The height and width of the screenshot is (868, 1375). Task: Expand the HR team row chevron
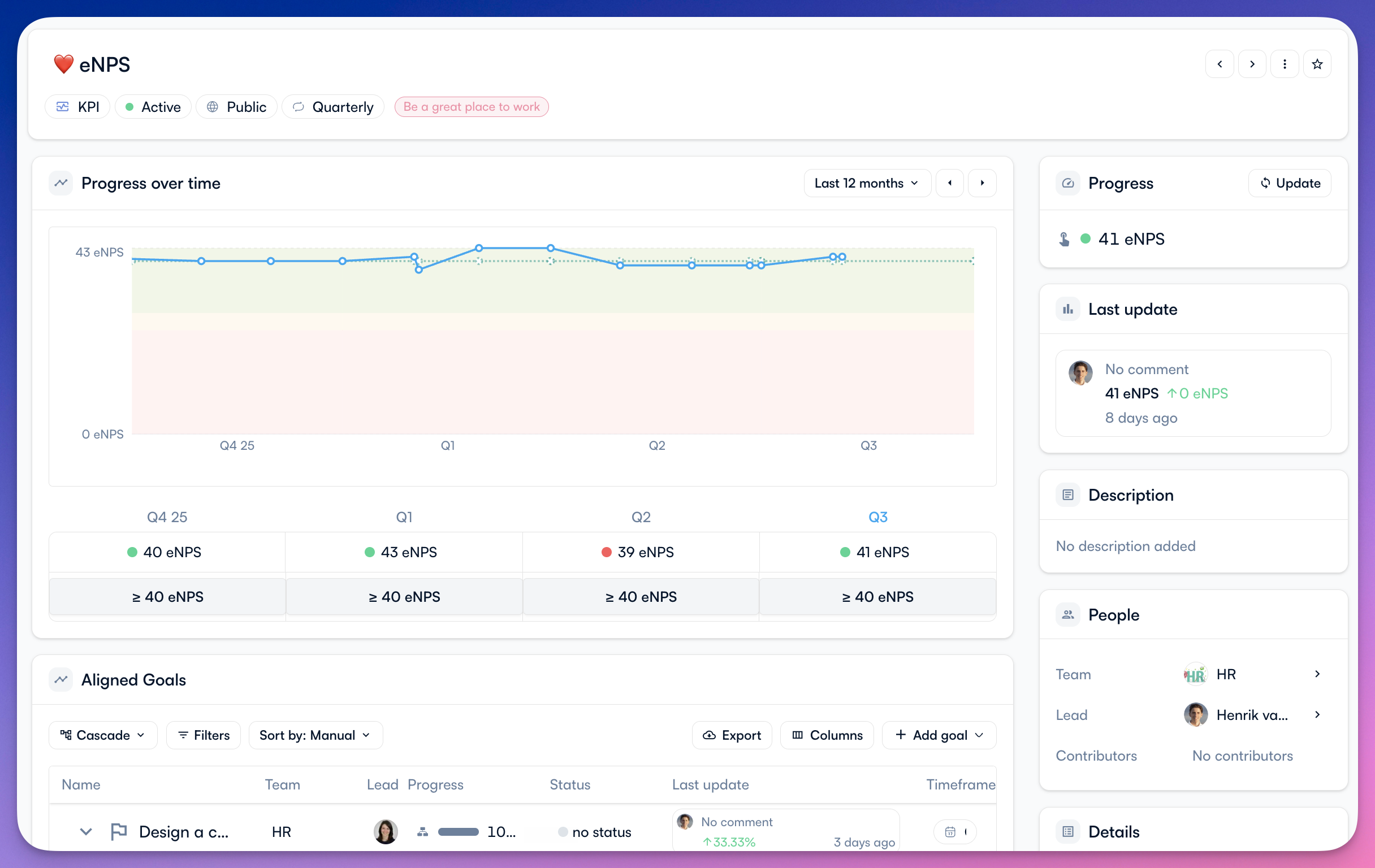[x=1317, y=674]
